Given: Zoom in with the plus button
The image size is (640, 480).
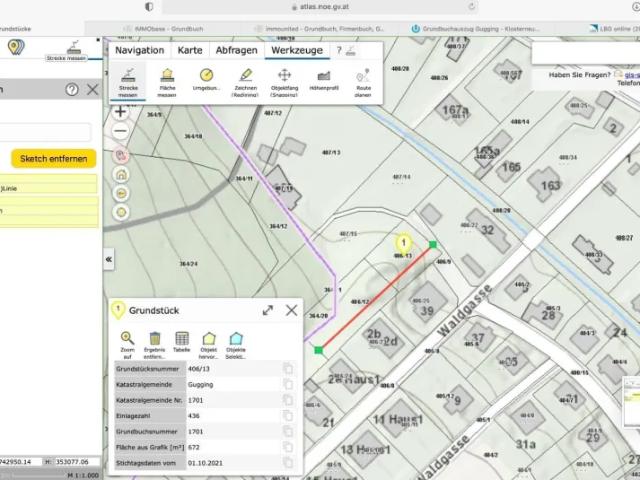Looking at the screenshot, I should (120, 112).
